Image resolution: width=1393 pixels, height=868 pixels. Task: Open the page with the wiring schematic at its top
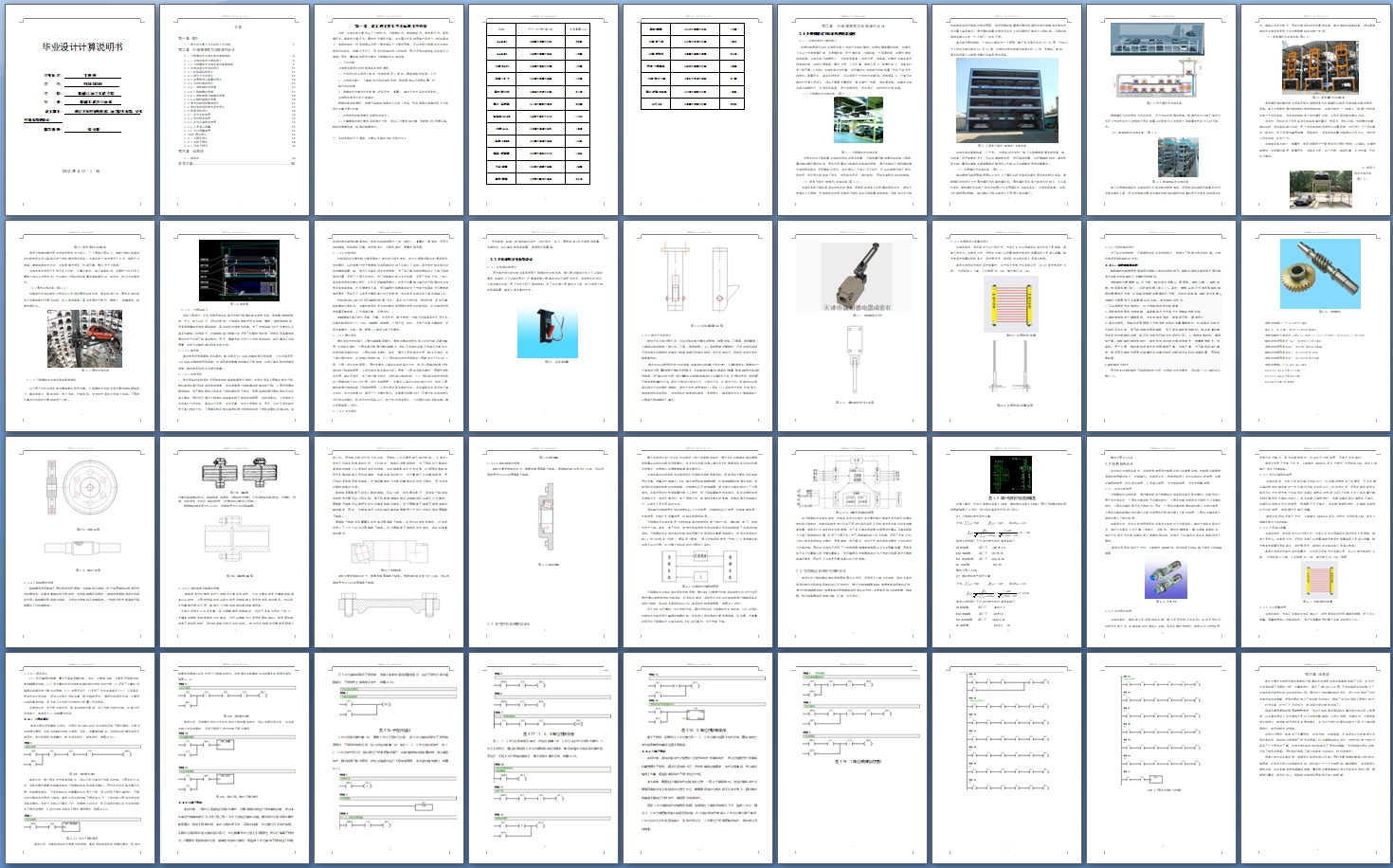pyautogui.click(x=852, y=542)
